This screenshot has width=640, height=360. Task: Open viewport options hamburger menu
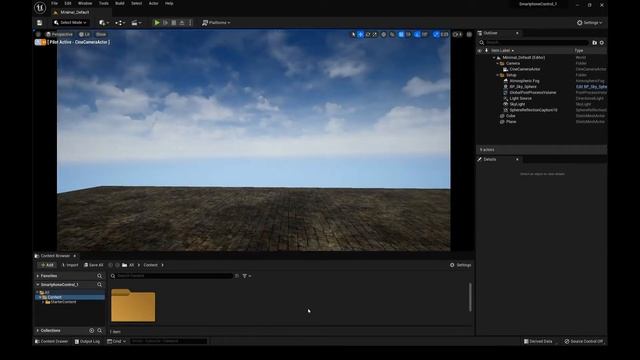tap(38, 35)
